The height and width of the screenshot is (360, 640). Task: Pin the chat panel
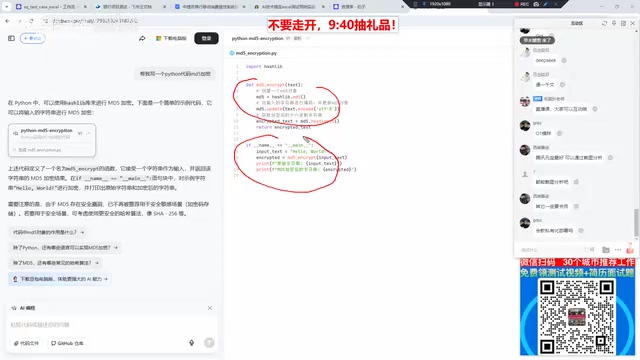click(x=614, y=23)
